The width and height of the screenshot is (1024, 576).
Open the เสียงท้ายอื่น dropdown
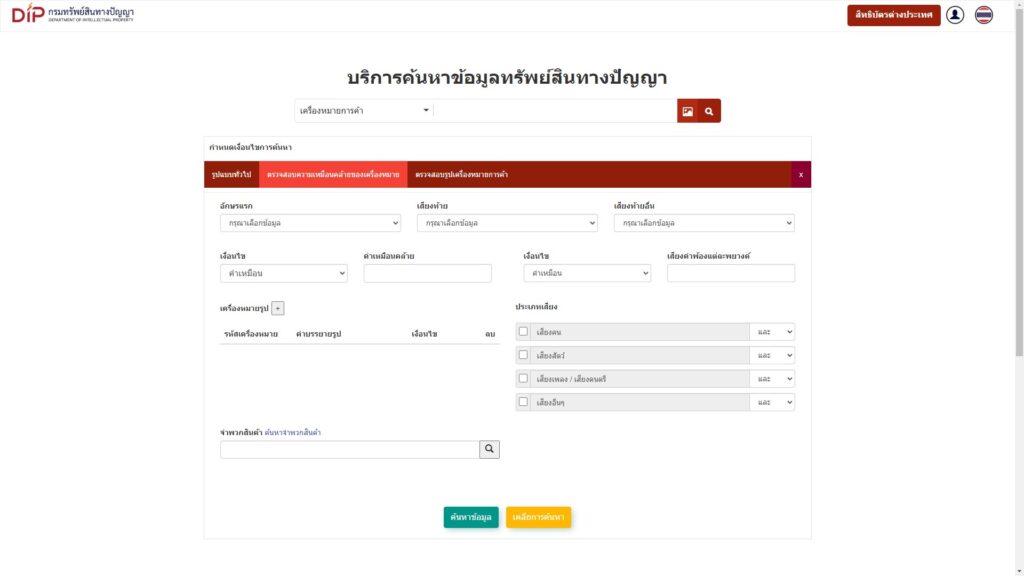click(x=704, y=223)
